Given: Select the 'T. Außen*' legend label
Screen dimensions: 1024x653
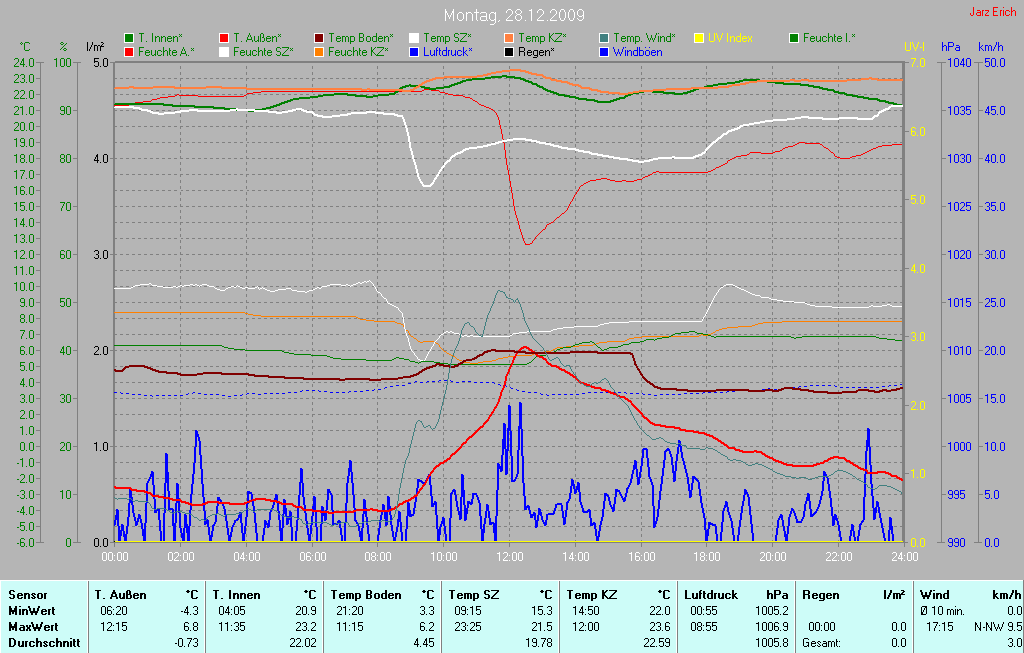Looking at the screenshot, I should (257, 38).
